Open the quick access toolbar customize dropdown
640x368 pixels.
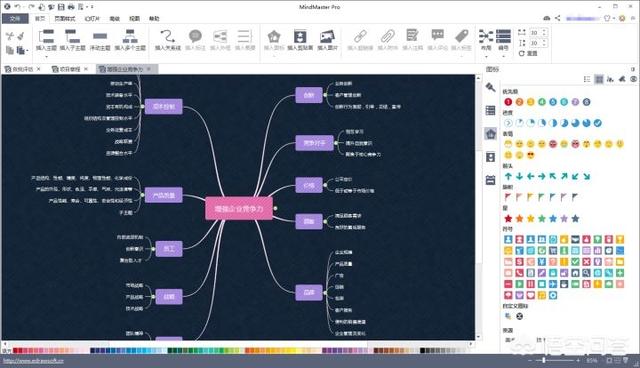(92, 7)
